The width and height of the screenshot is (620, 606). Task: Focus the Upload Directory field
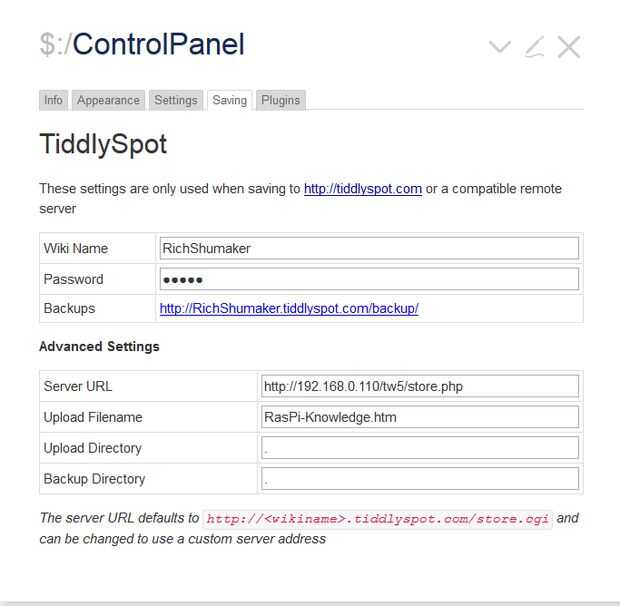point(420,448)
